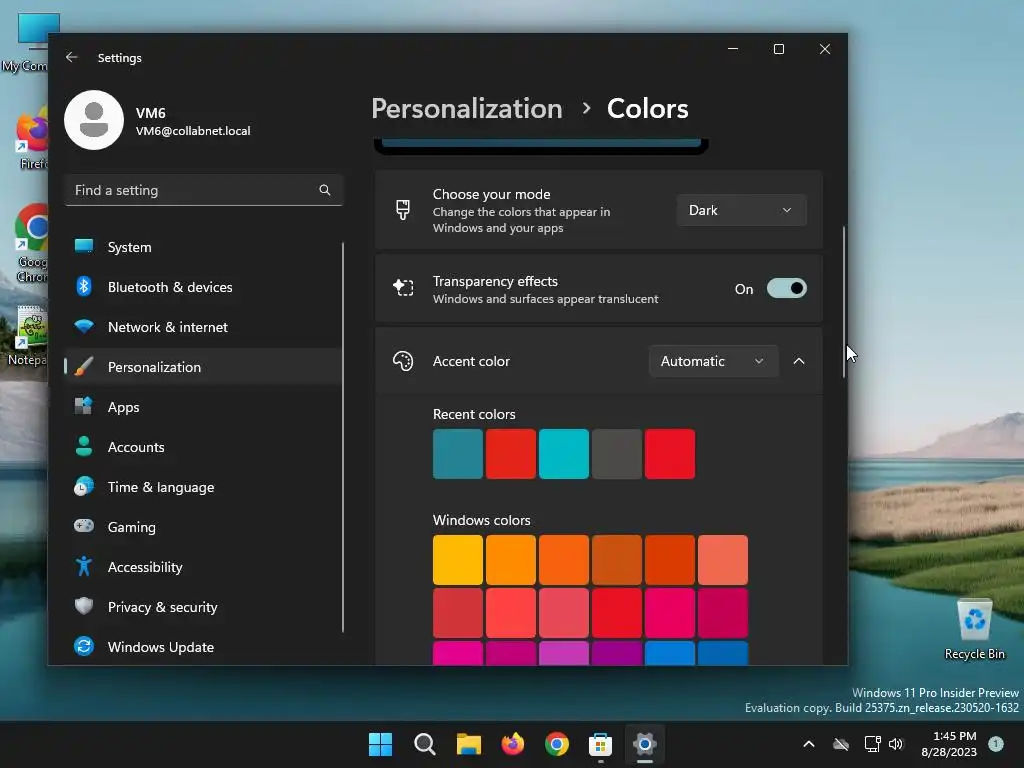The image size is (1024, 768).
Task: Click the OneDrive cloud tray icon
Action: (x=841, y=744)
